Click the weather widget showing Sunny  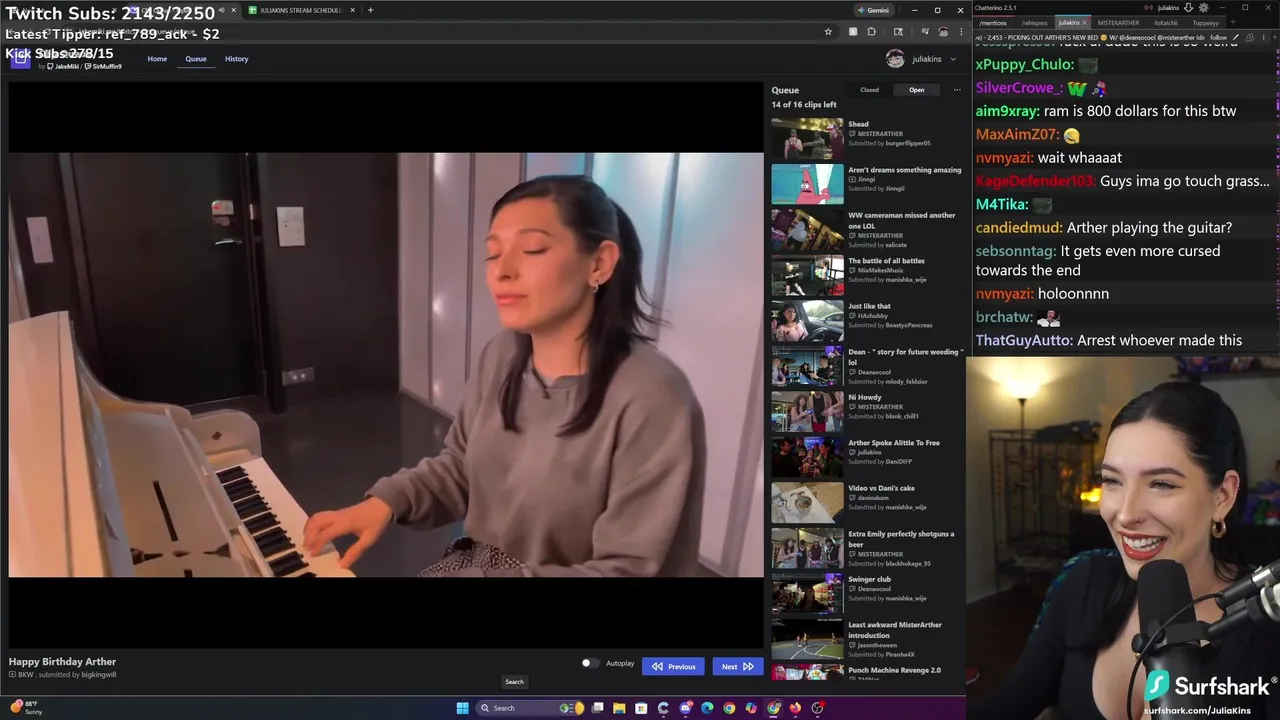26,708
